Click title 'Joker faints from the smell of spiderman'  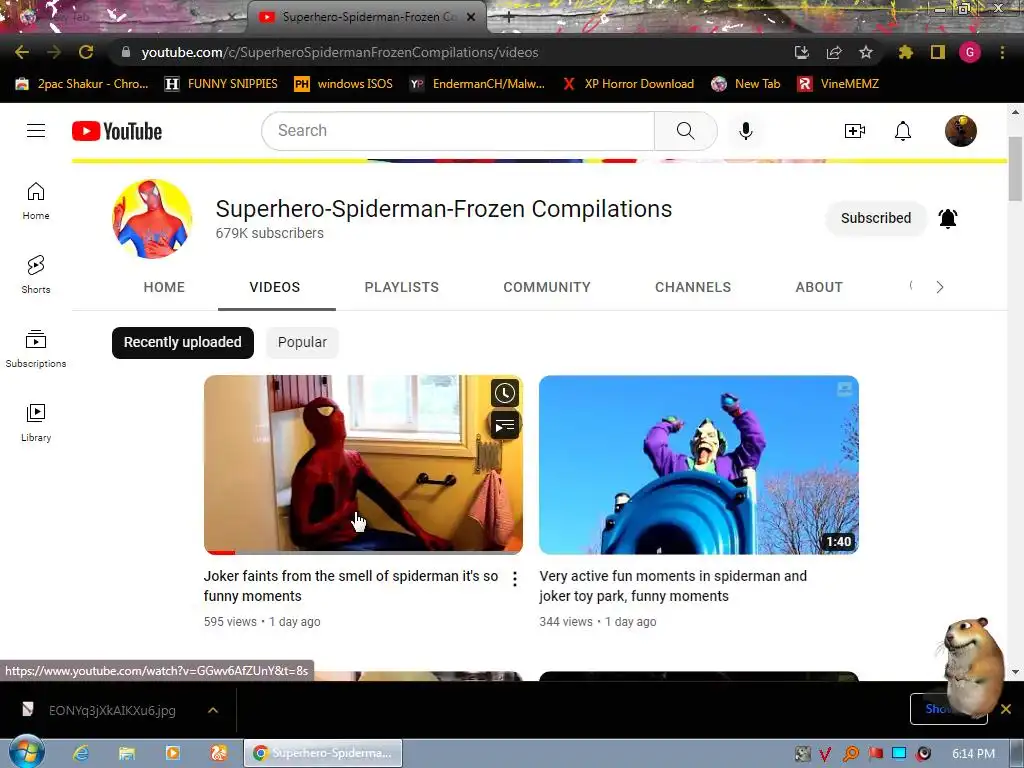coord(351,586)
